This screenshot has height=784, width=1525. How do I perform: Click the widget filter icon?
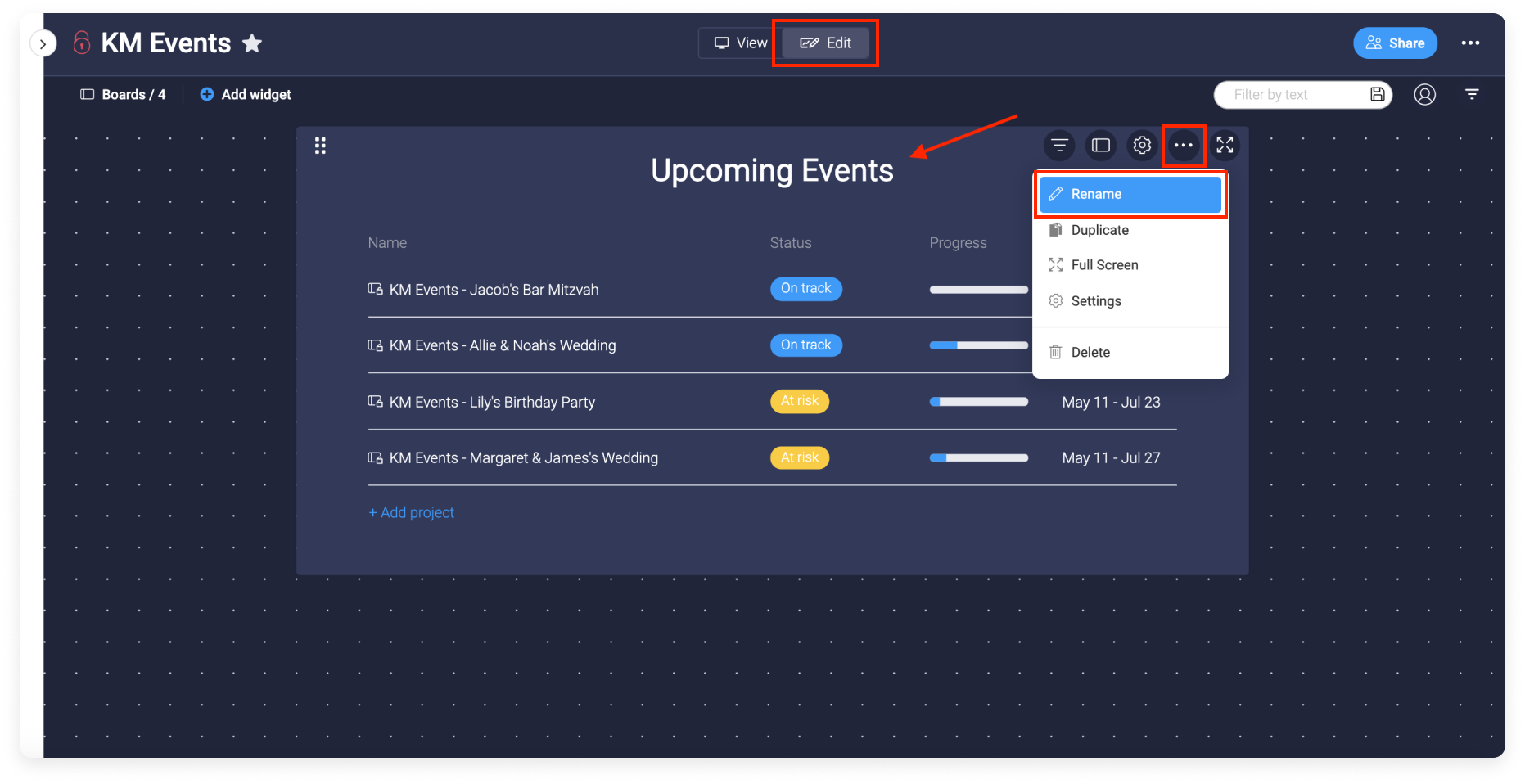pos(1059,146)
